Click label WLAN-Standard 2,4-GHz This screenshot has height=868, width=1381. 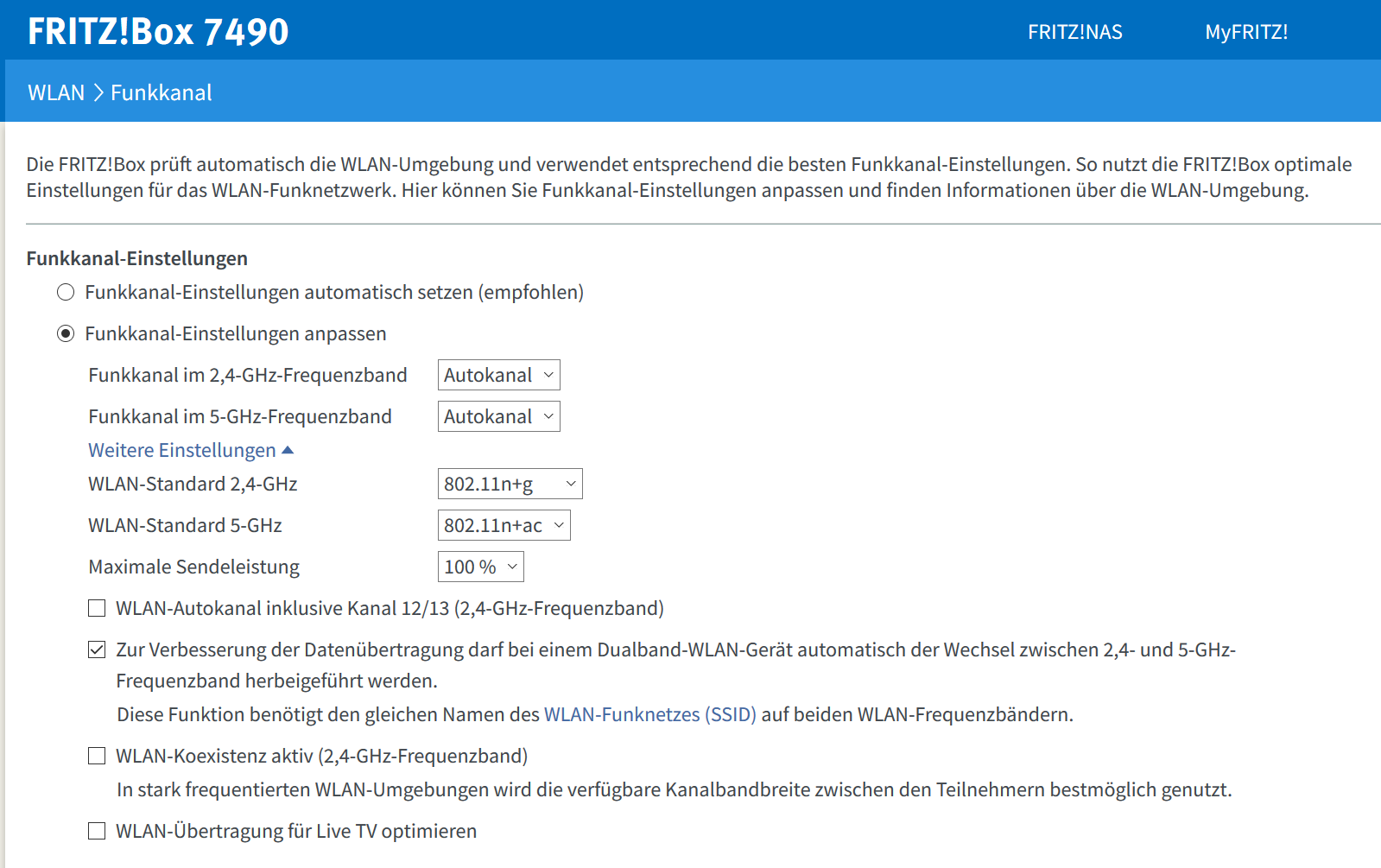[193, 484]
